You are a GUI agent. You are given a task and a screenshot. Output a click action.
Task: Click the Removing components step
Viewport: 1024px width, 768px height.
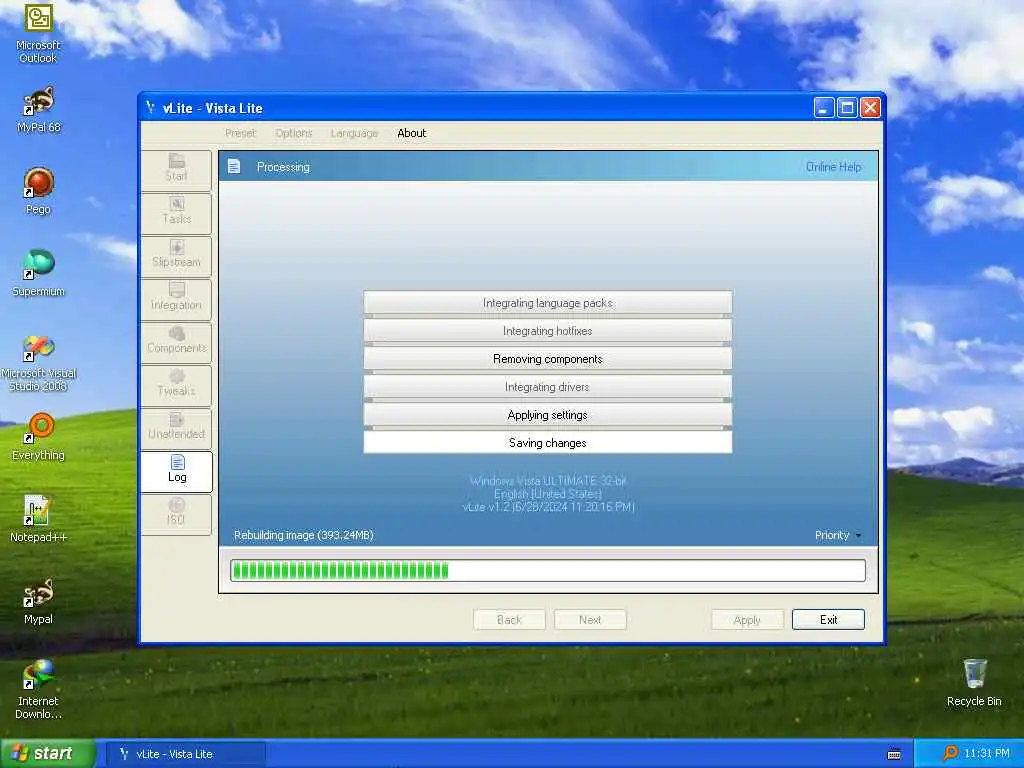[x=548, y=359]
